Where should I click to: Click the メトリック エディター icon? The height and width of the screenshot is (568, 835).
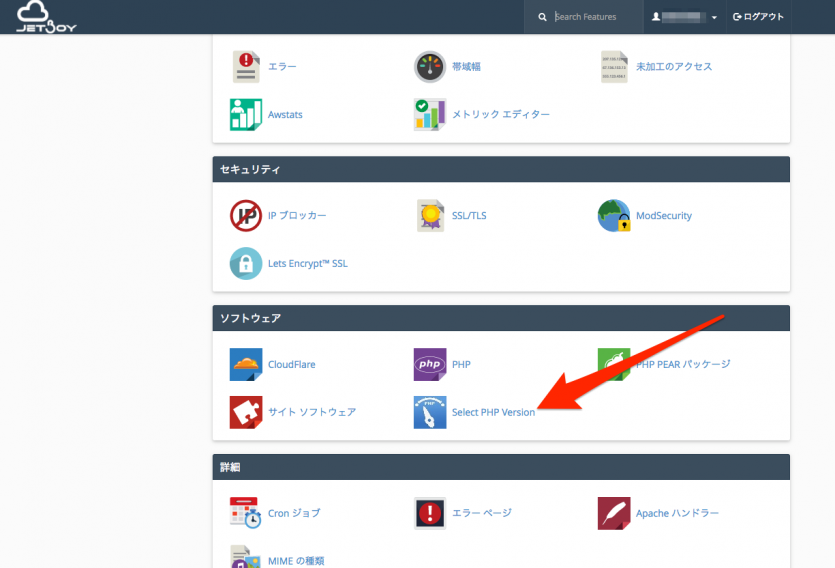coord(430,114)
